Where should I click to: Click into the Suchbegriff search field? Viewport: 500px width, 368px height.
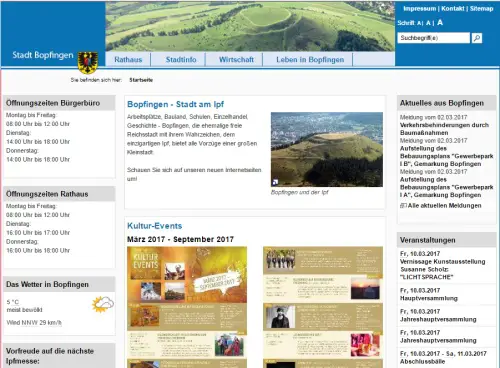(x=433, y=38)
